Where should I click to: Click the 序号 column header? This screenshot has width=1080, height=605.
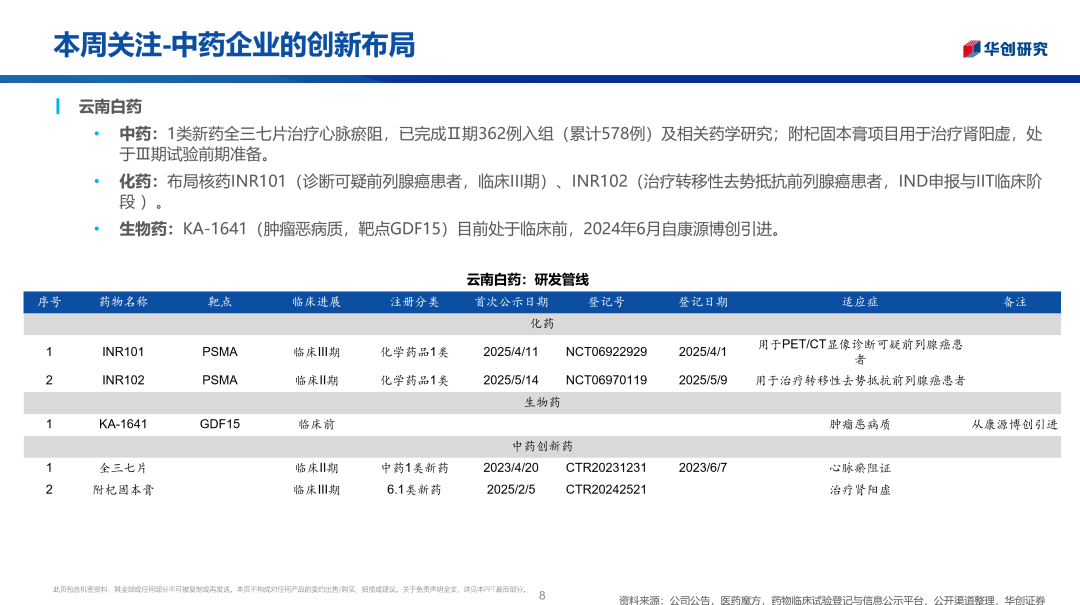coord(49,302)
